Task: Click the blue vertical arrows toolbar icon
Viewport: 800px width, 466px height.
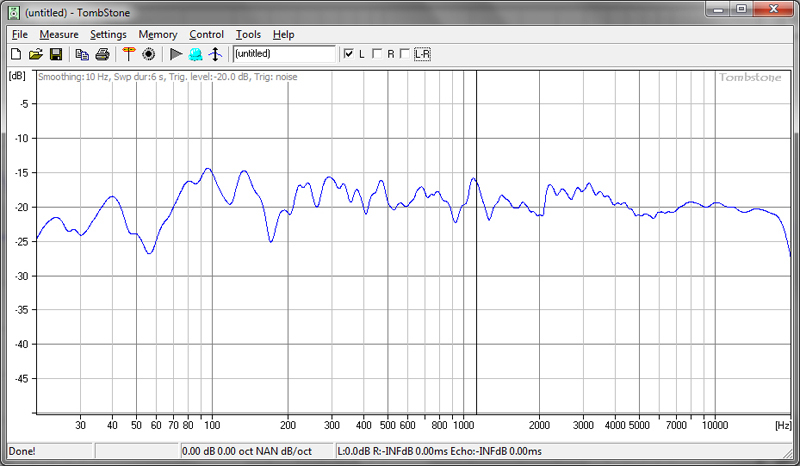Action: 214,54
